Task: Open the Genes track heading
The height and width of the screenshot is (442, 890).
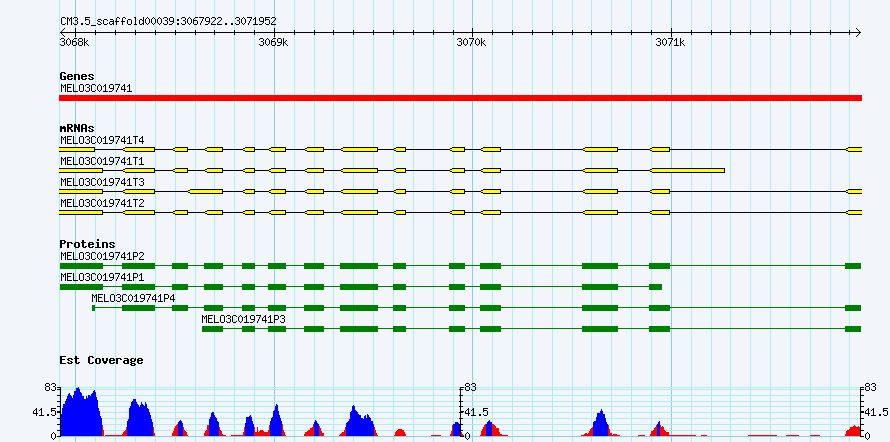Action: (77, 76)
